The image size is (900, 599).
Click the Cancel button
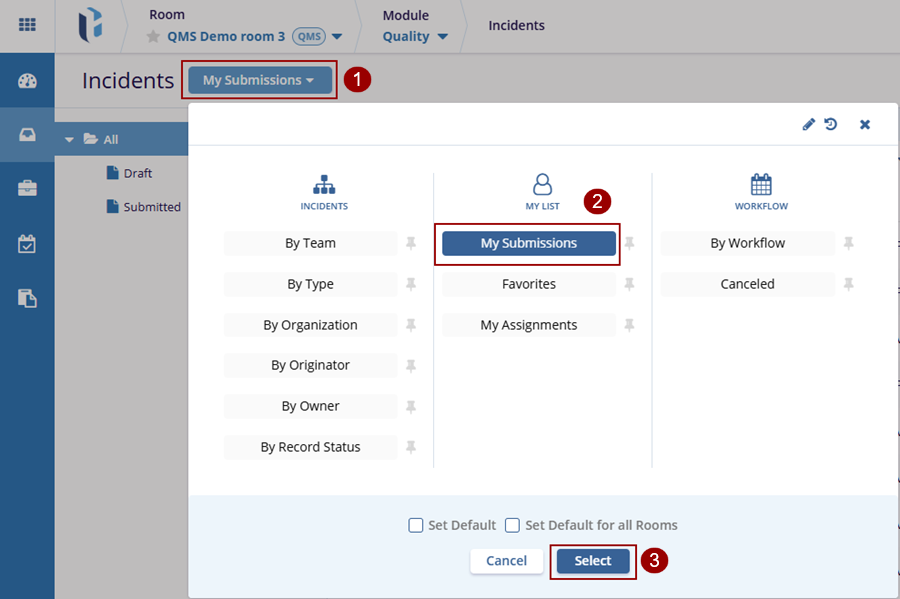tap(506, 561)
